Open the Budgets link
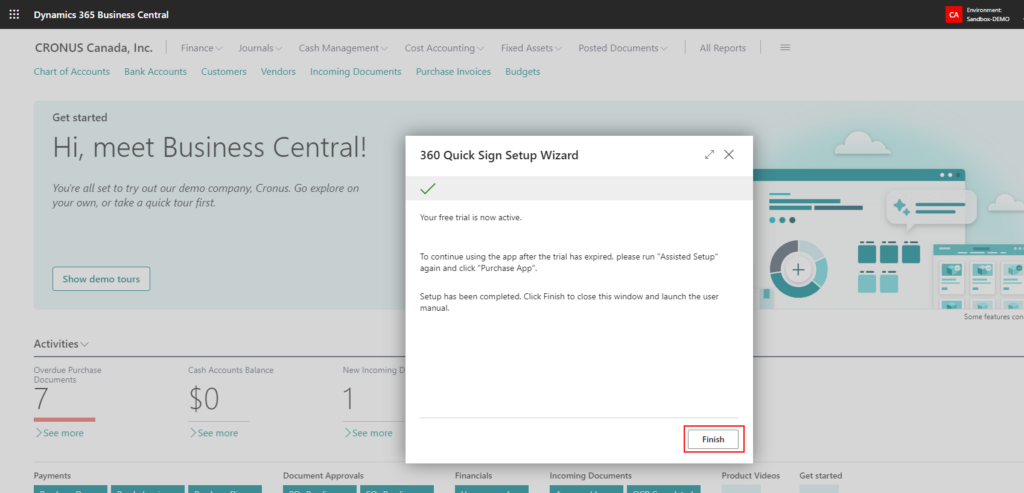The height and width of the screenshot is (493, 1024). (522, 72)
